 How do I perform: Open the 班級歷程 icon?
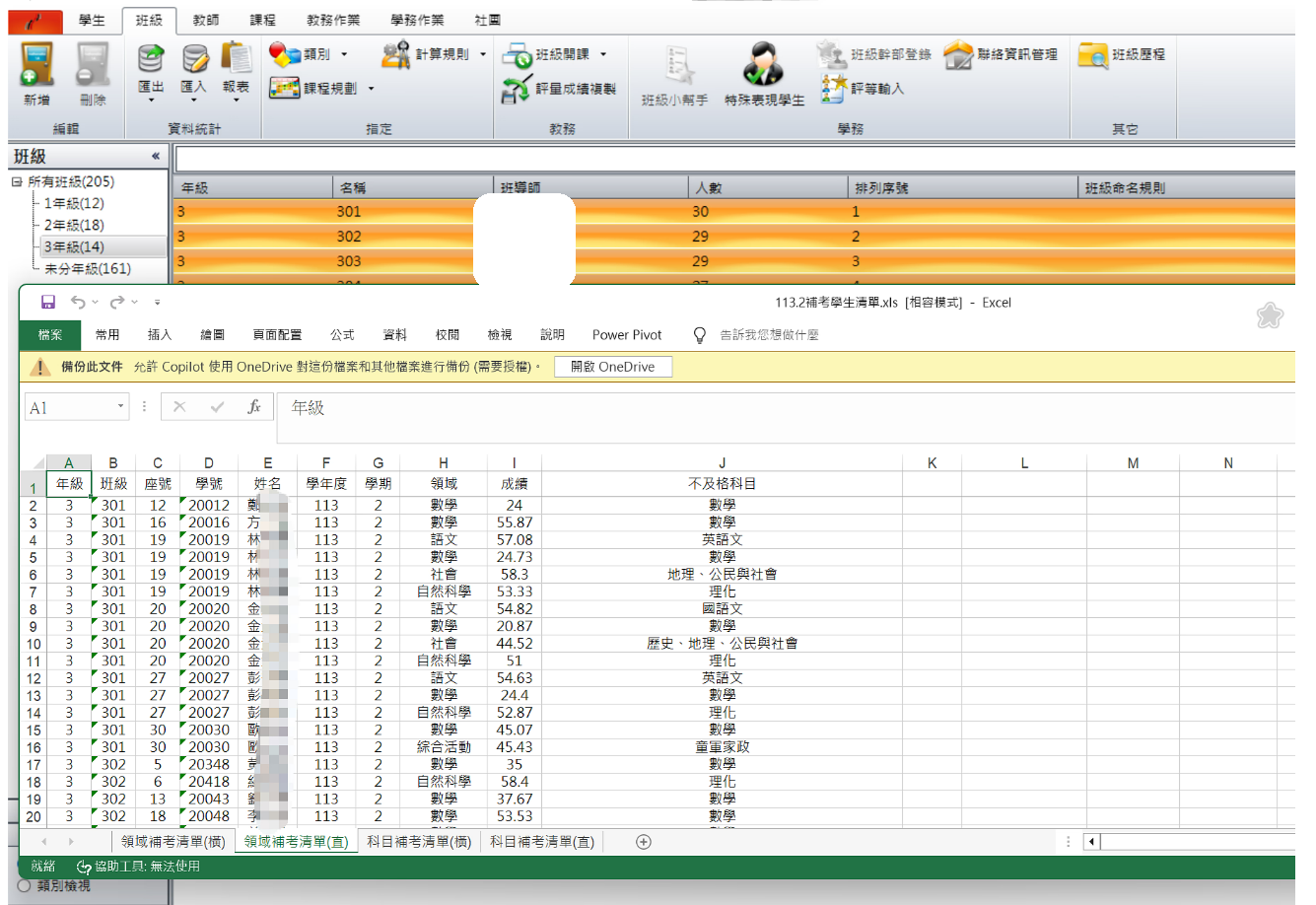tap(1092, 54)
